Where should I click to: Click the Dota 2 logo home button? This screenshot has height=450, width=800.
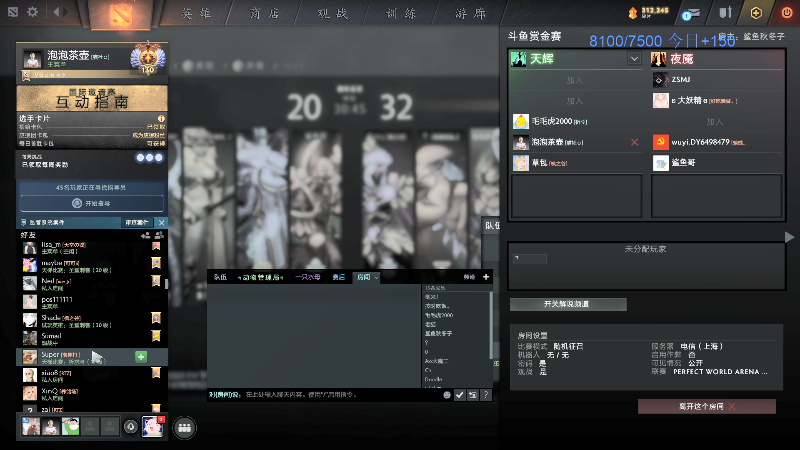pyautogui.click(x=121, y=14)
